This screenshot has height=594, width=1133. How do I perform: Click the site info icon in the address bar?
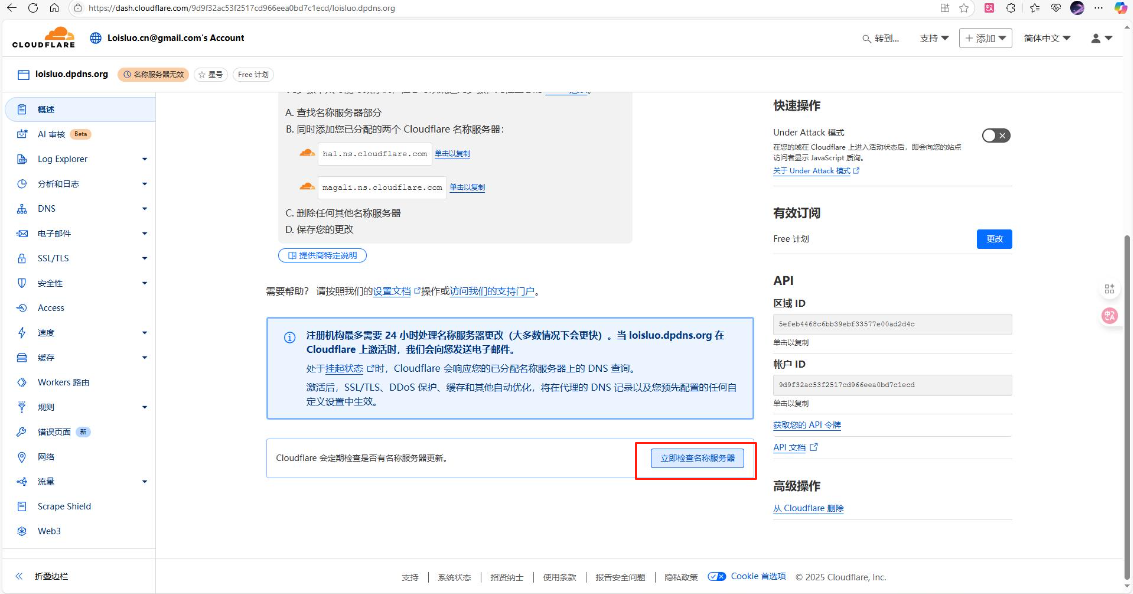click(78, 8)
